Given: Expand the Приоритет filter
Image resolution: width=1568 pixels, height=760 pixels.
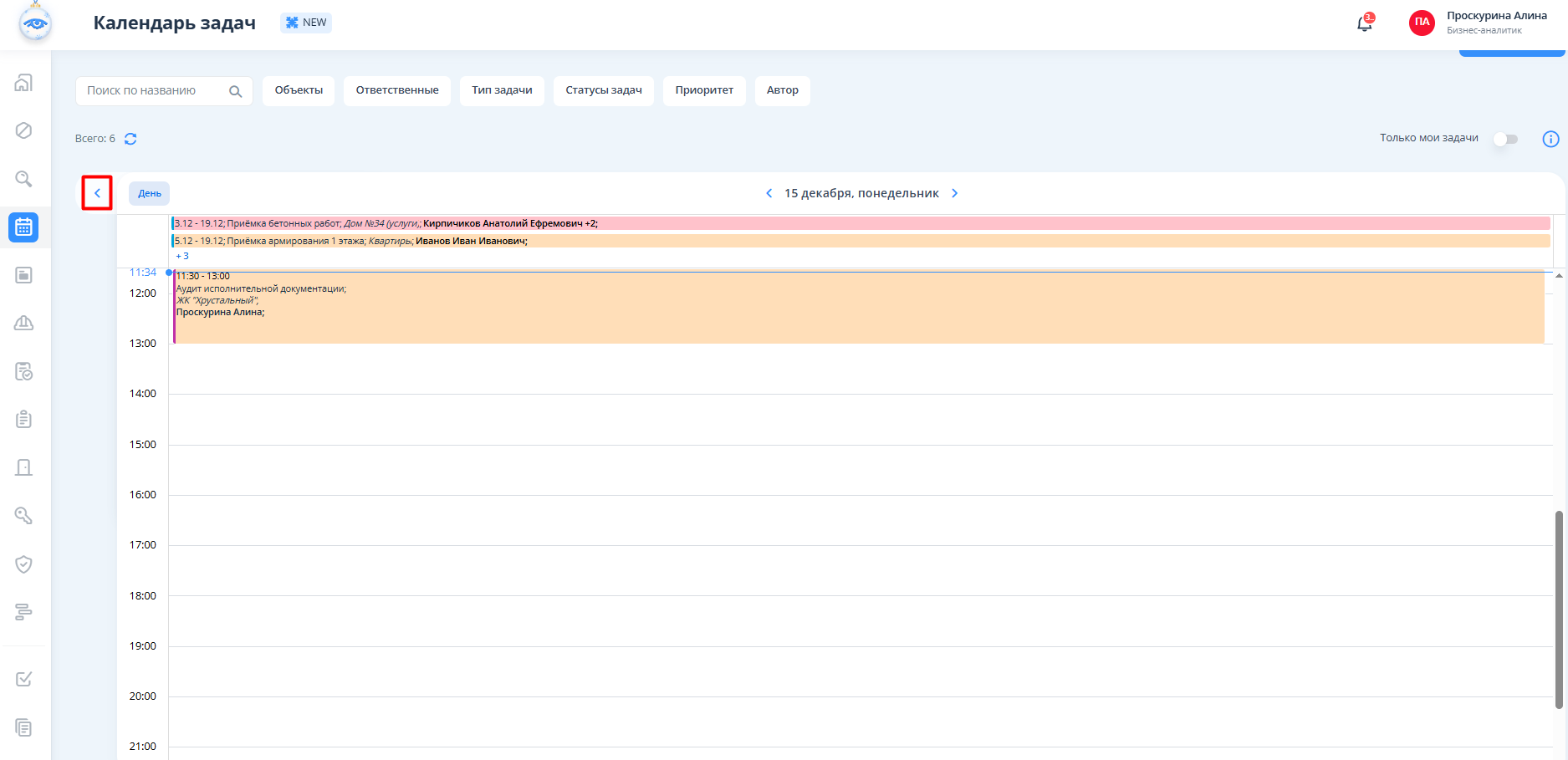Looking at the screenshot, I should (x=704, y=90).
